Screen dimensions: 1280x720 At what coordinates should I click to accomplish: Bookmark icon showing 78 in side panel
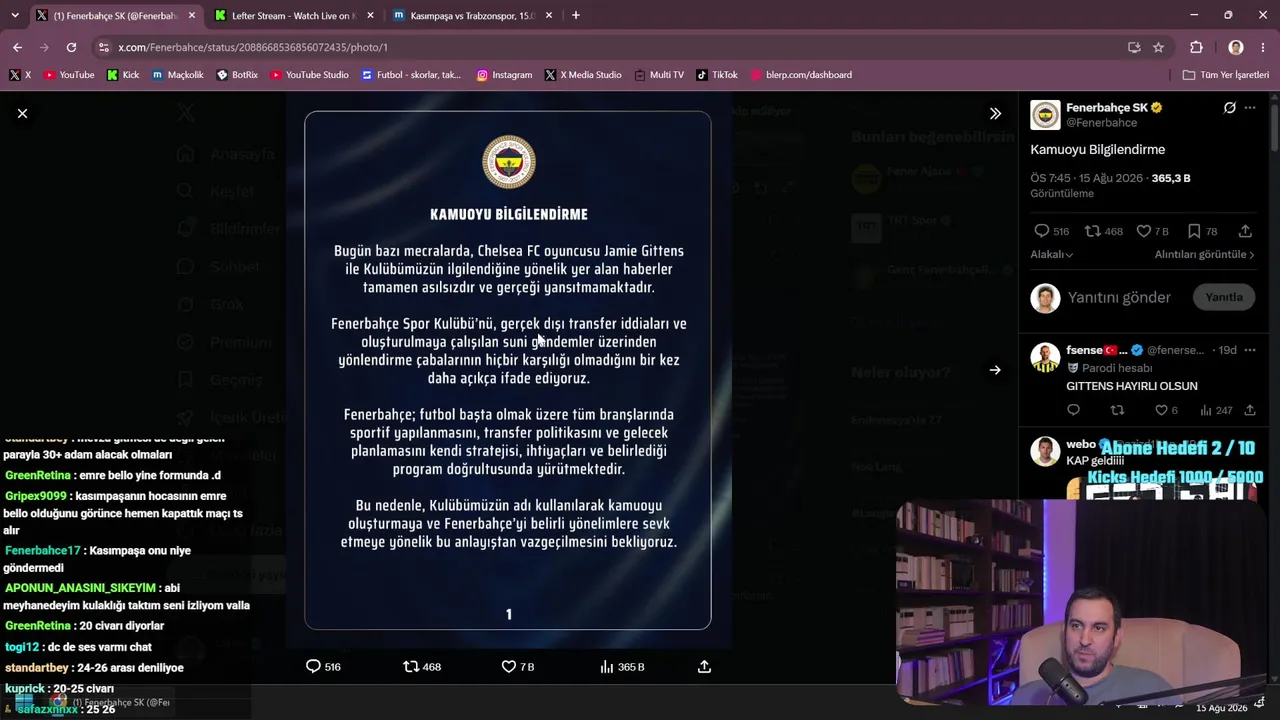[1194, 231]
